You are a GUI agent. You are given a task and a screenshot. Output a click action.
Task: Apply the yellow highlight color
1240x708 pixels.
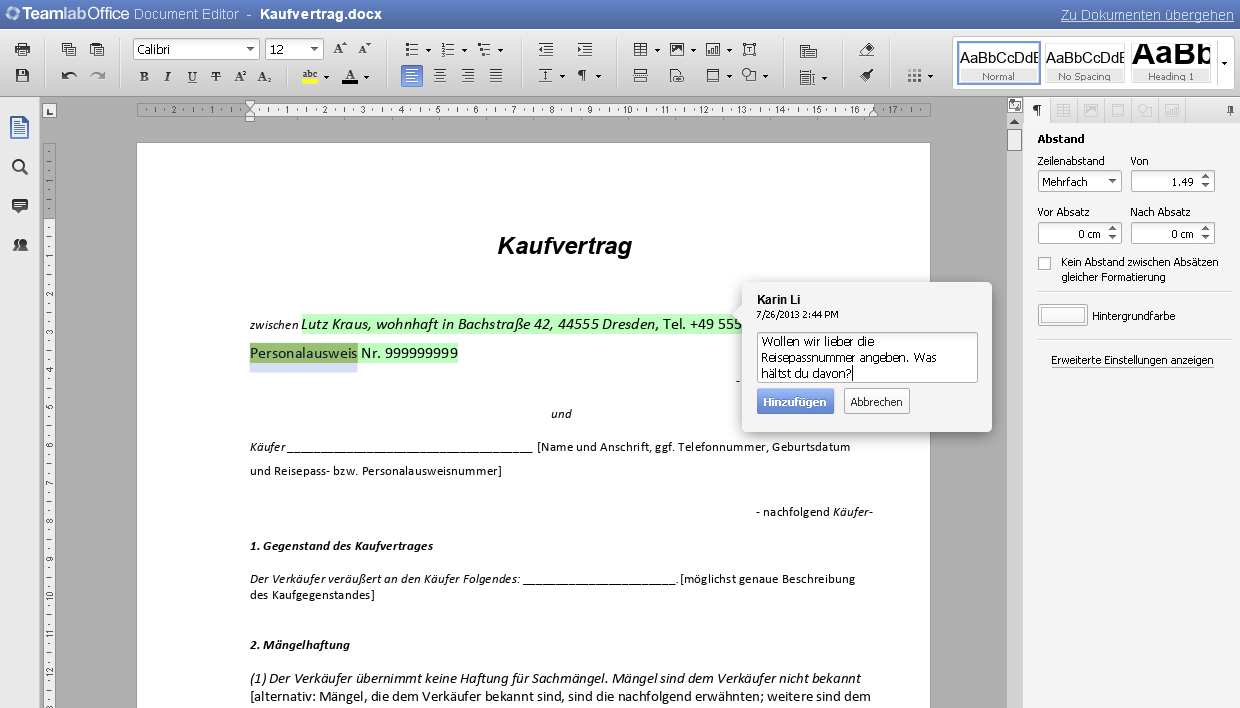click(x=309, y=76)
